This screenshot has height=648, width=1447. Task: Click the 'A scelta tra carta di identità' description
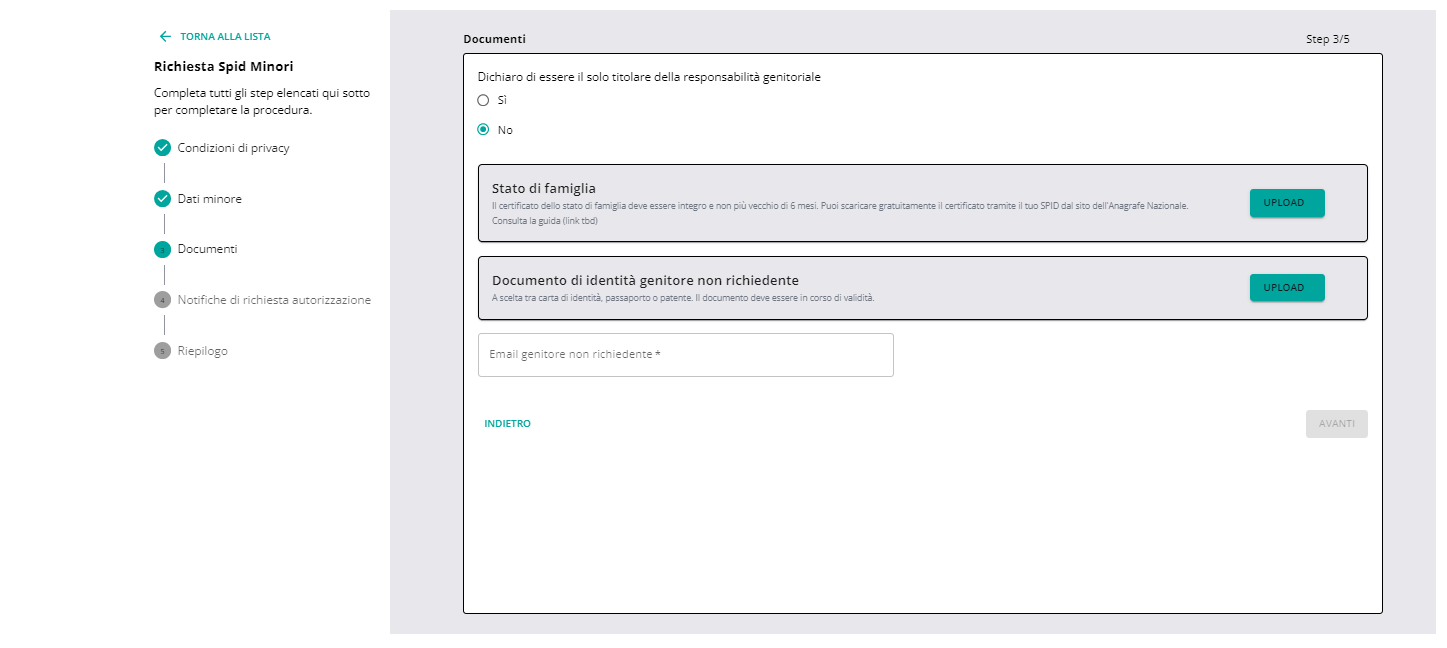[x=683, y=298]
